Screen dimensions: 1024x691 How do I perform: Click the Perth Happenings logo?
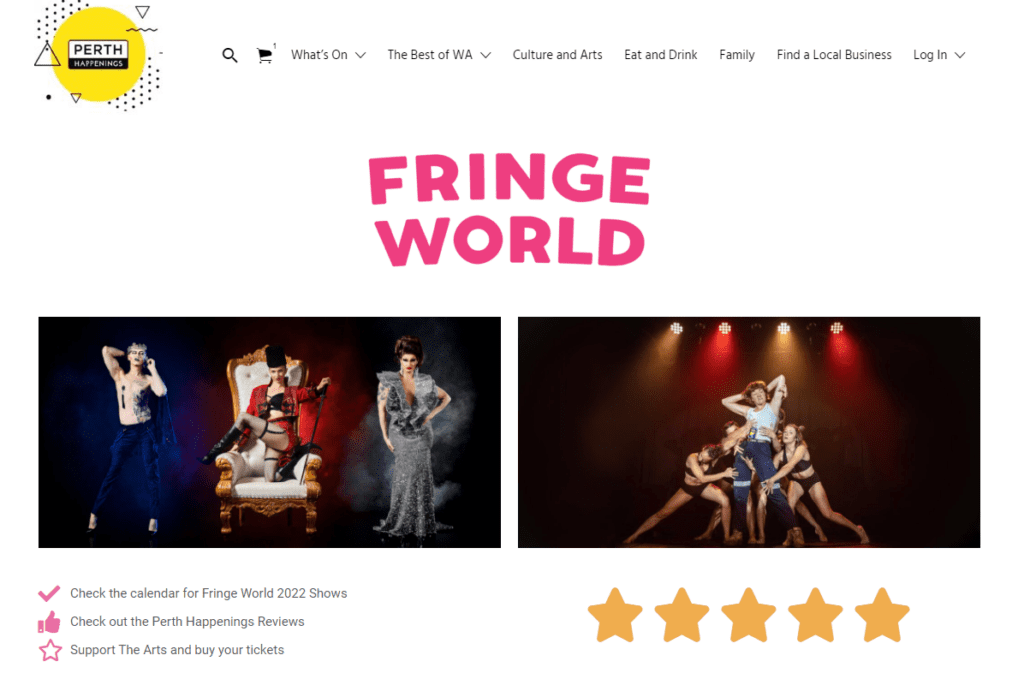click(x=98, y=56)
